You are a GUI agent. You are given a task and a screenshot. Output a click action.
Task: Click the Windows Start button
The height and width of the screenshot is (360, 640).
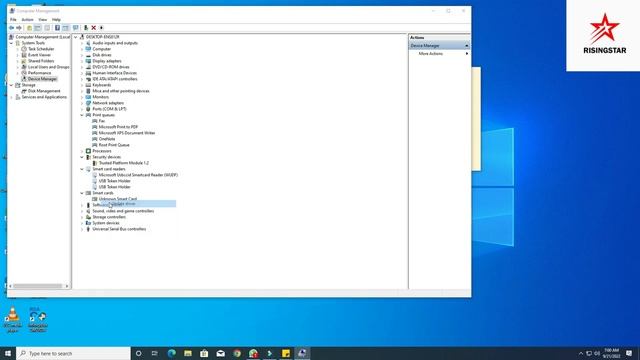[x=8, y=353]
